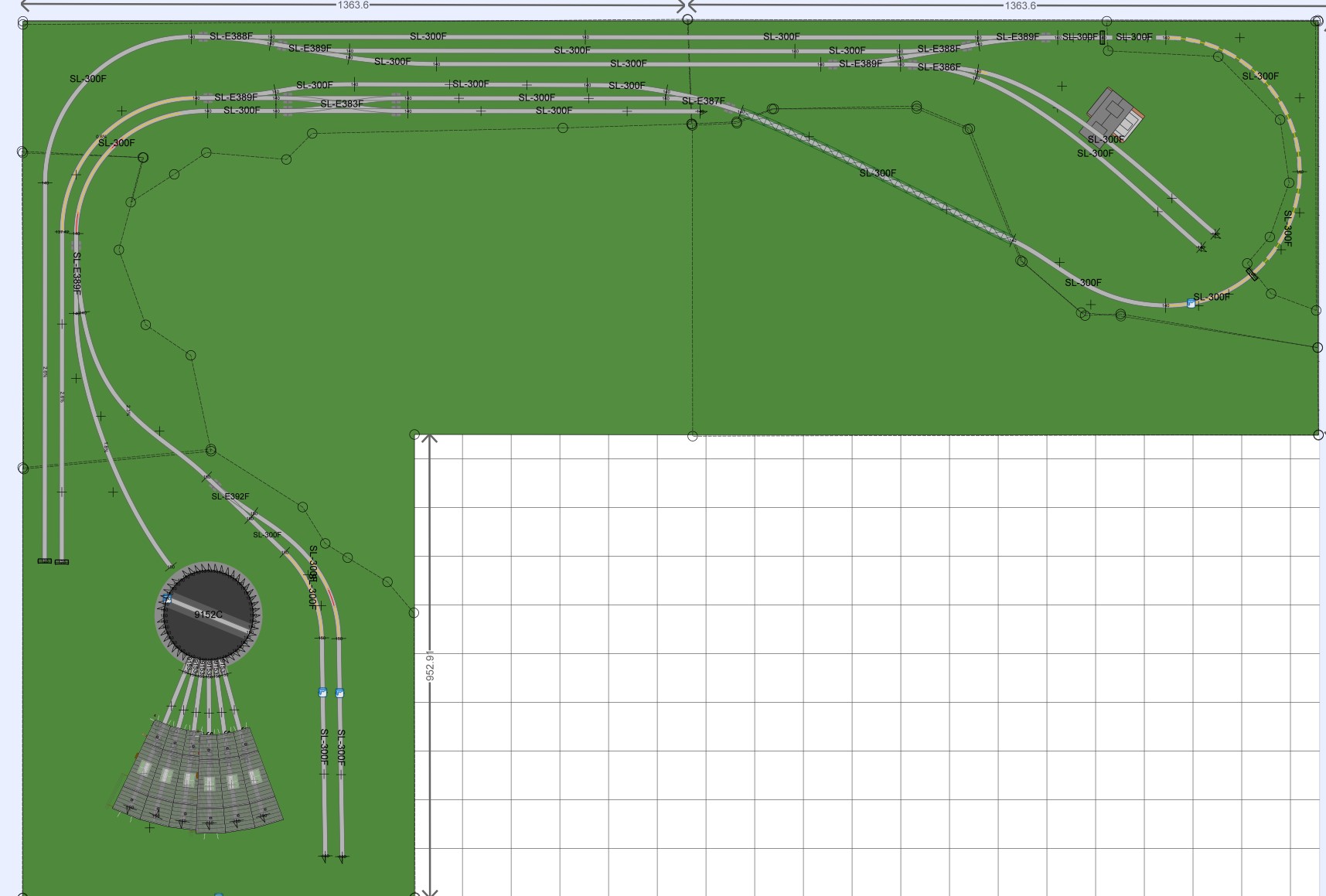Click the blue marker beside the lowest SL-300F loop label
1326x896 pixels.
click(1191, 304)
